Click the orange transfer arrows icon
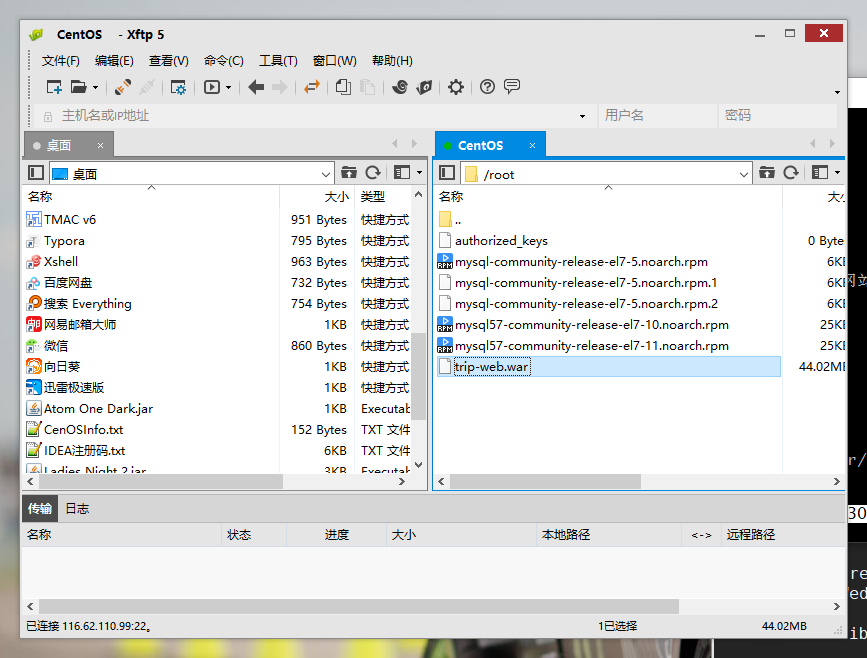The image size is (867, 658). coord(312,87)
